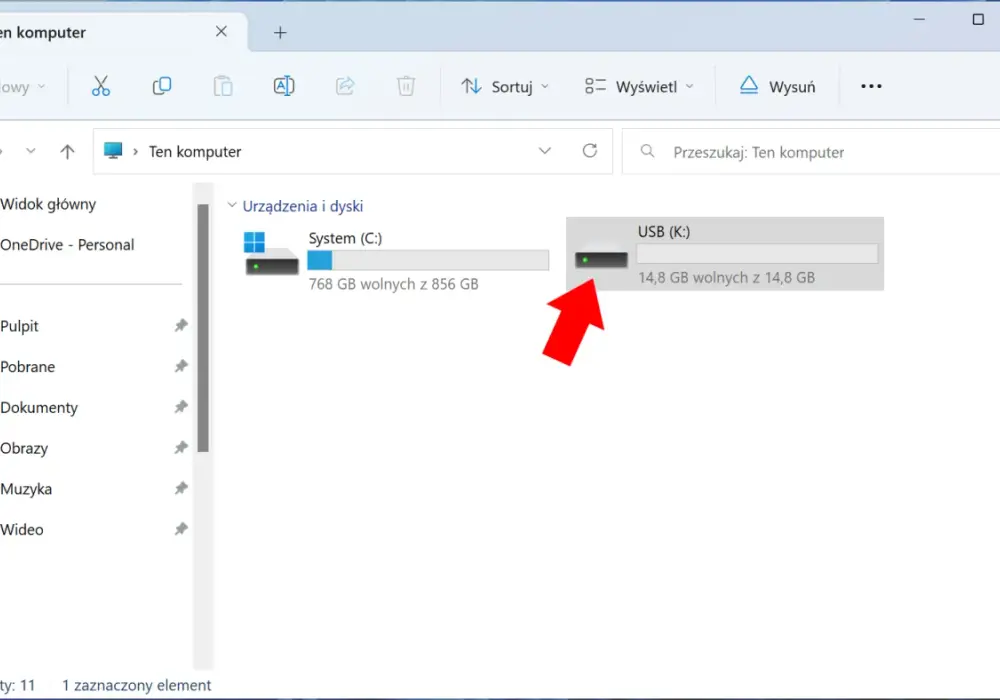
Task: Click the pin icon next to Pulpit
Action: click(181, 326)
